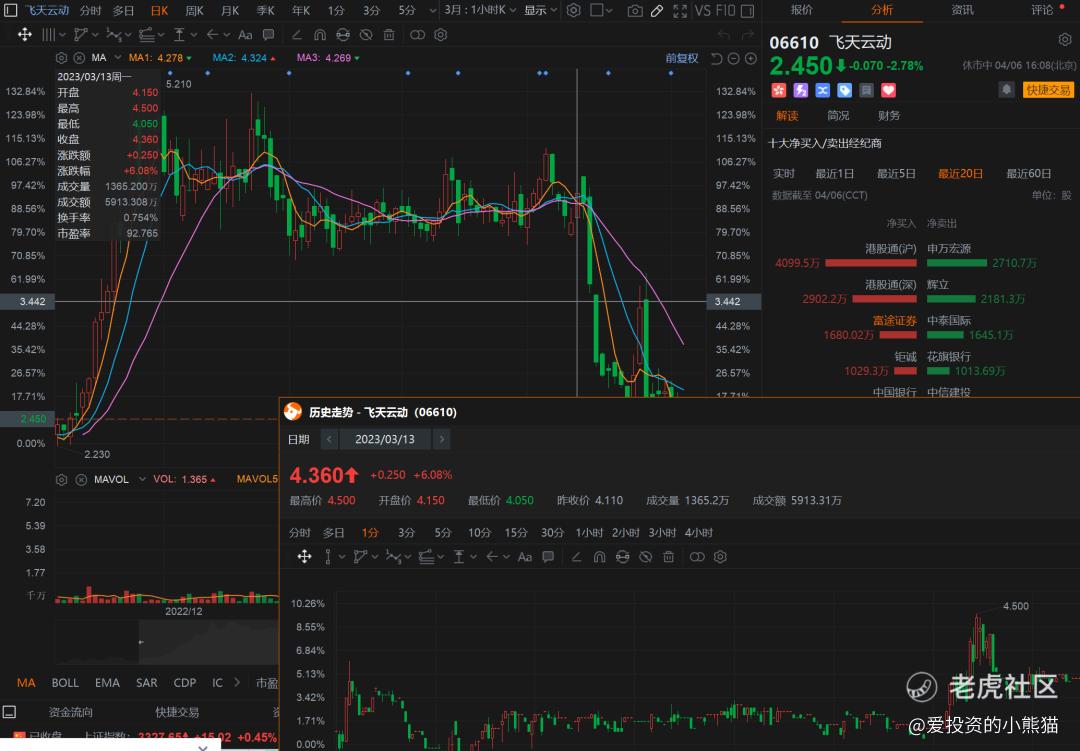Screen dimensions: 1080x751
Task: Enable the pencil drawing mode icon
Action: click(657, 10)
